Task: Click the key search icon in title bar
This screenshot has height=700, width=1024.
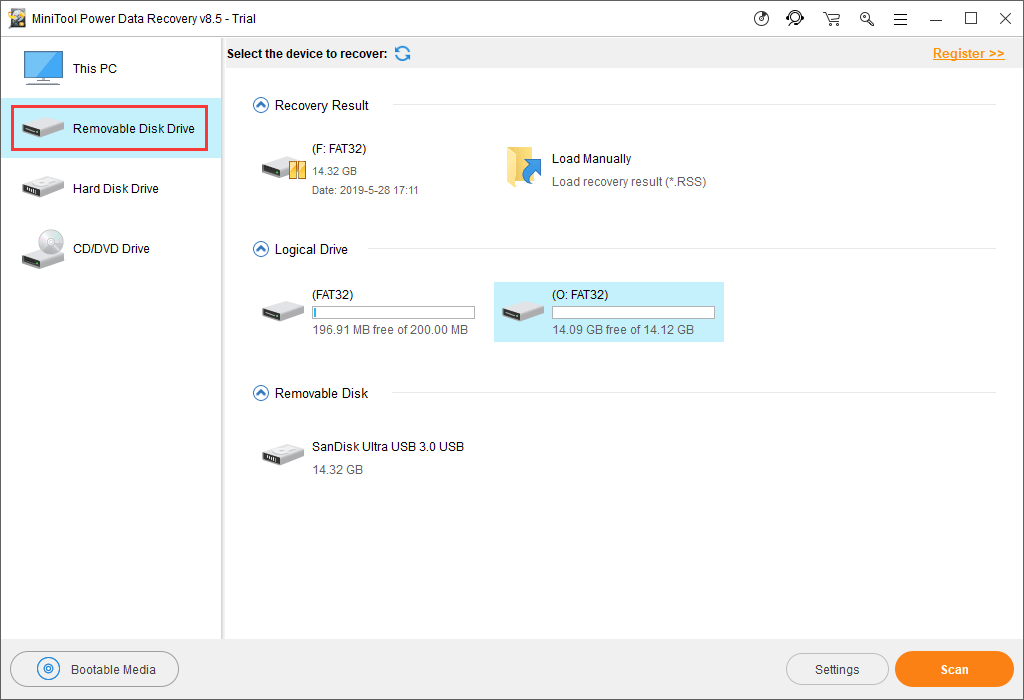Action: (866, 18)
